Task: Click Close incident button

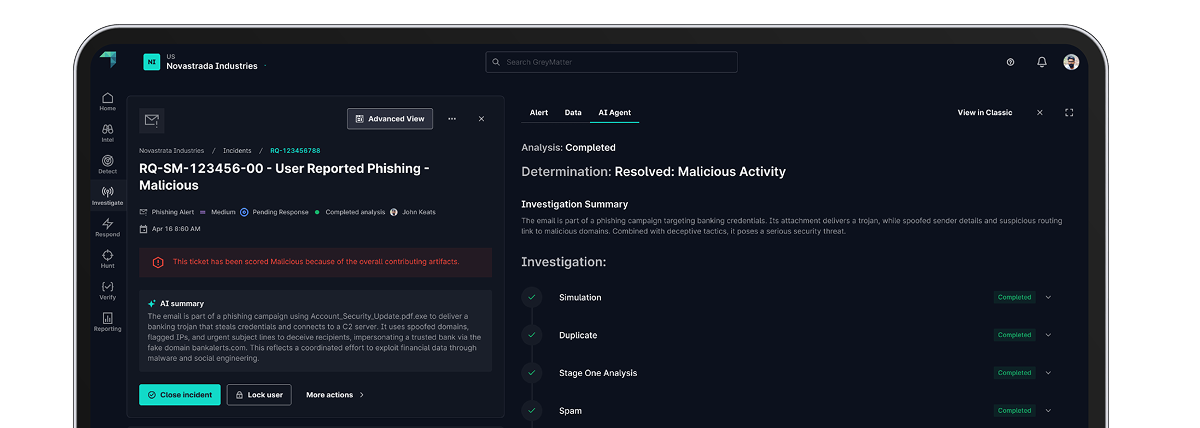Action: point(180,395)
